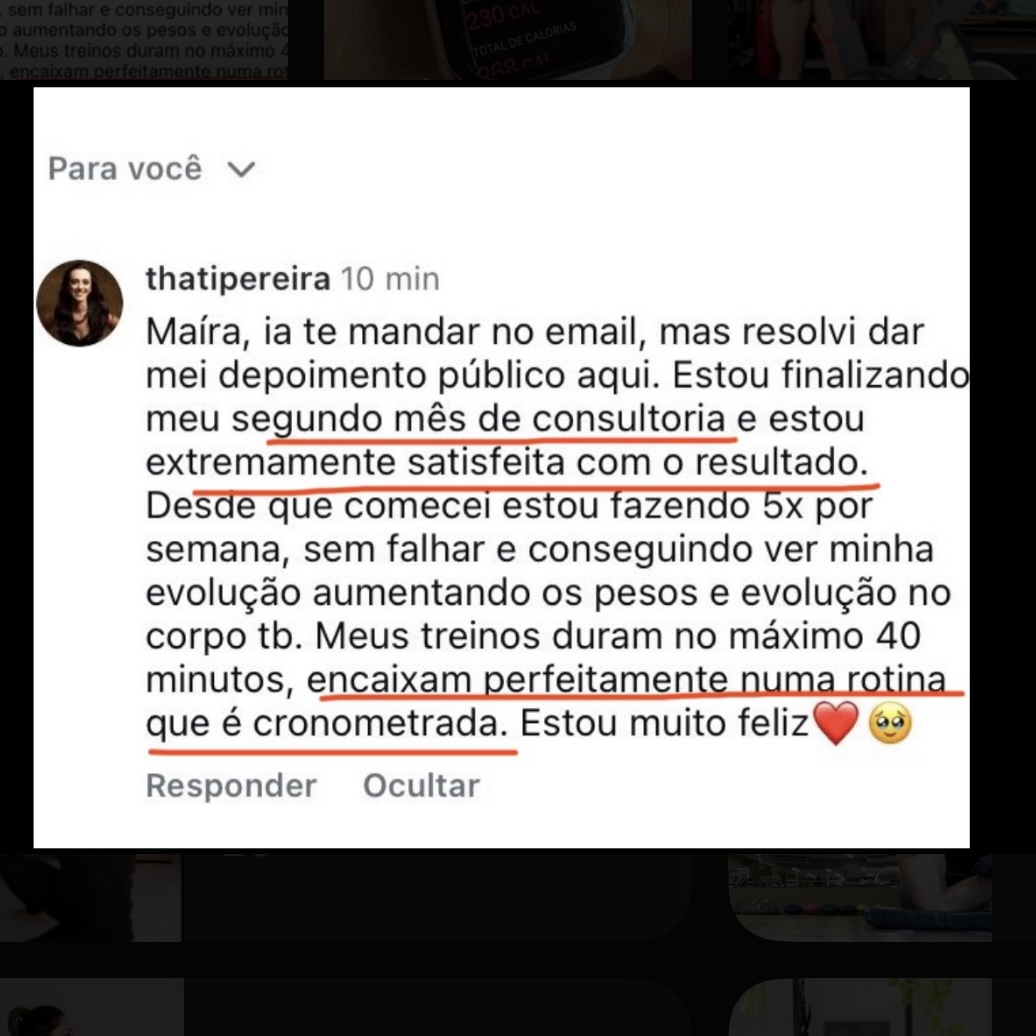Viewport: 1036px width, 1036px height.
Task: Open the "Para você" comment filter dropdown
Action: (151, 168)
